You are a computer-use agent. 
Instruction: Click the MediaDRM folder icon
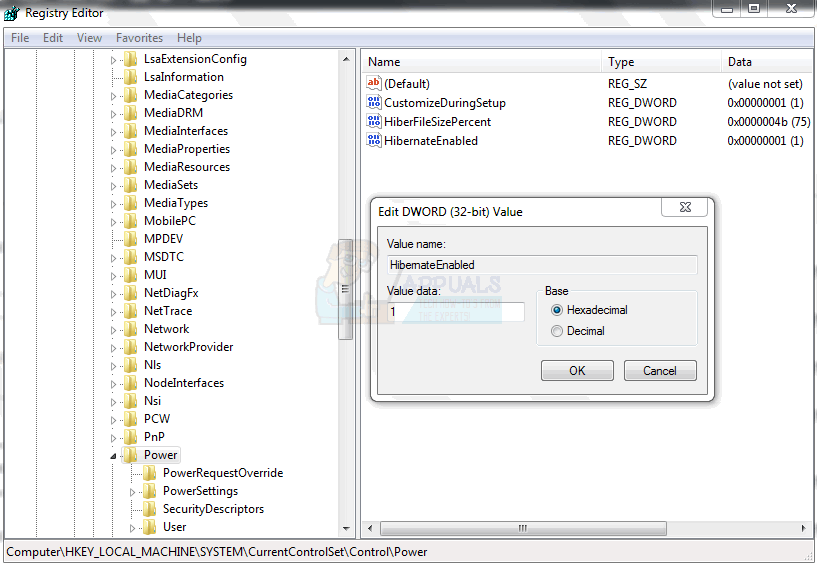coord(130,113)
